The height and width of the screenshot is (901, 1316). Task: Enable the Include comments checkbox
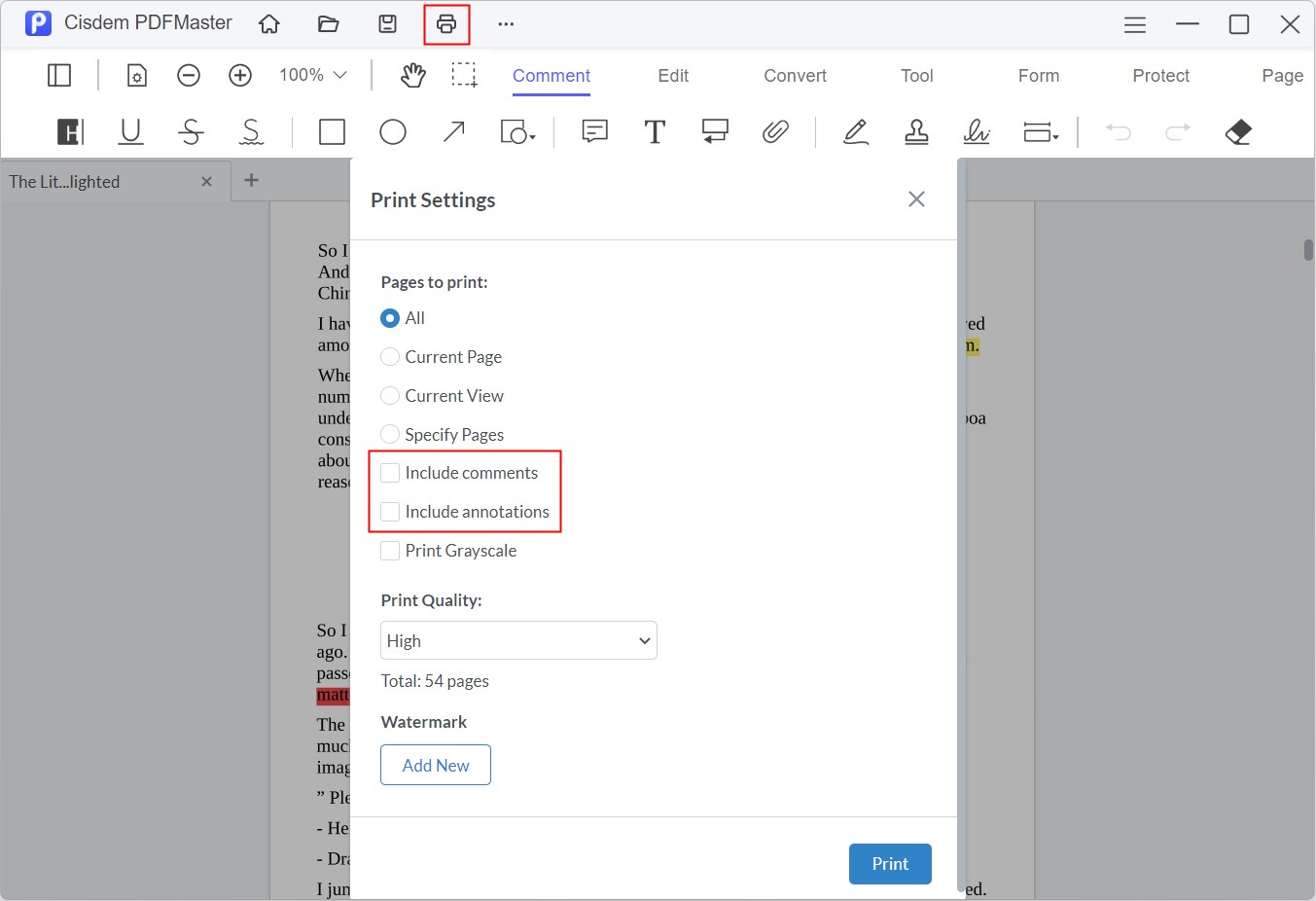390,473
